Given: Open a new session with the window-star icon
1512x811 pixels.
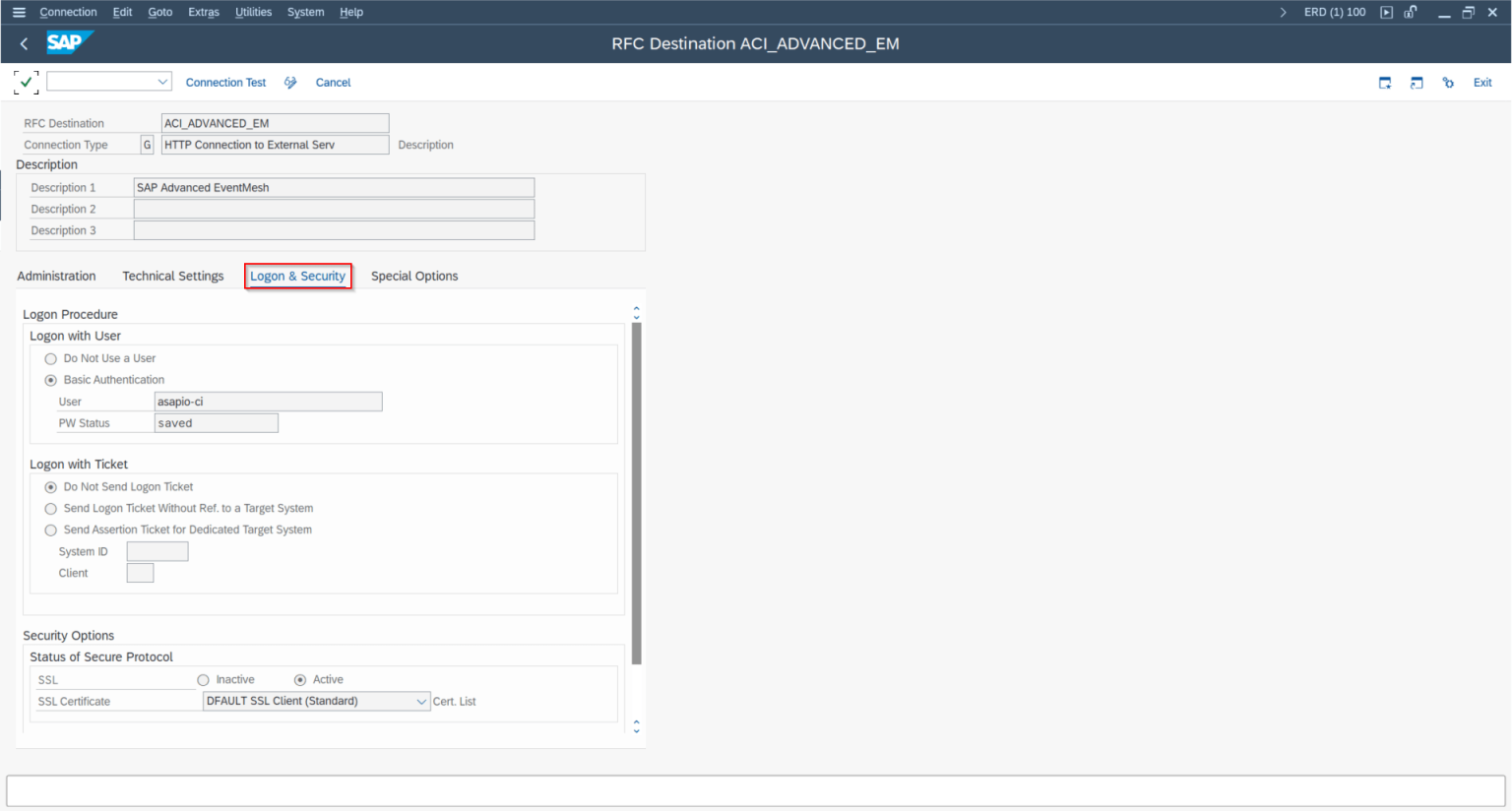Looking at the screenshot, I should pos(1385,83).
